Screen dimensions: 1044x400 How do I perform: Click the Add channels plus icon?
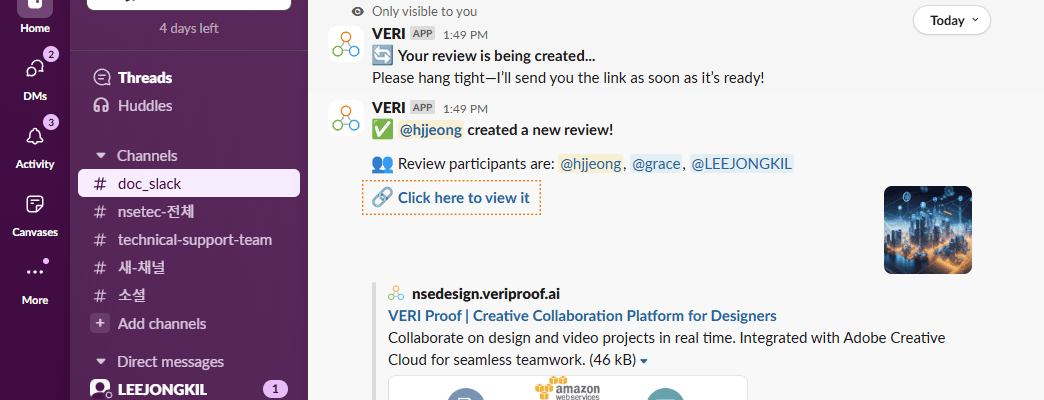[x=100, y=323]
